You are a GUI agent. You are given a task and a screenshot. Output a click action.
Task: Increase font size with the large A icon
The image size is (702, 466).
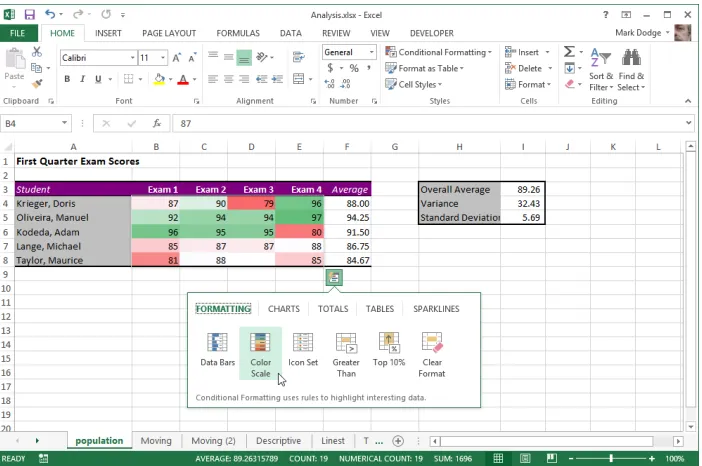pos(176,58)
